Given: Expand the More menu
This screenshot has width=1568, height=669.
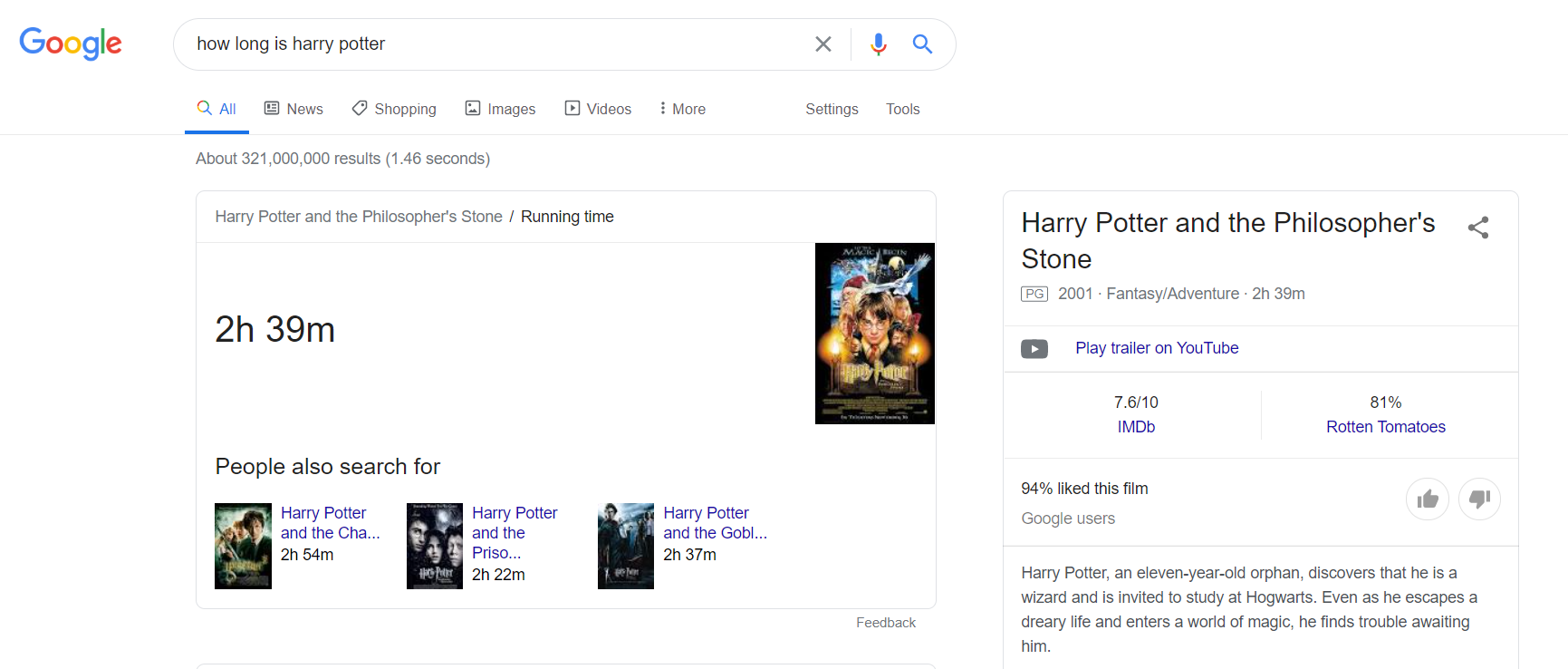Looking at the screenshot, I should [x=683, y=109].
